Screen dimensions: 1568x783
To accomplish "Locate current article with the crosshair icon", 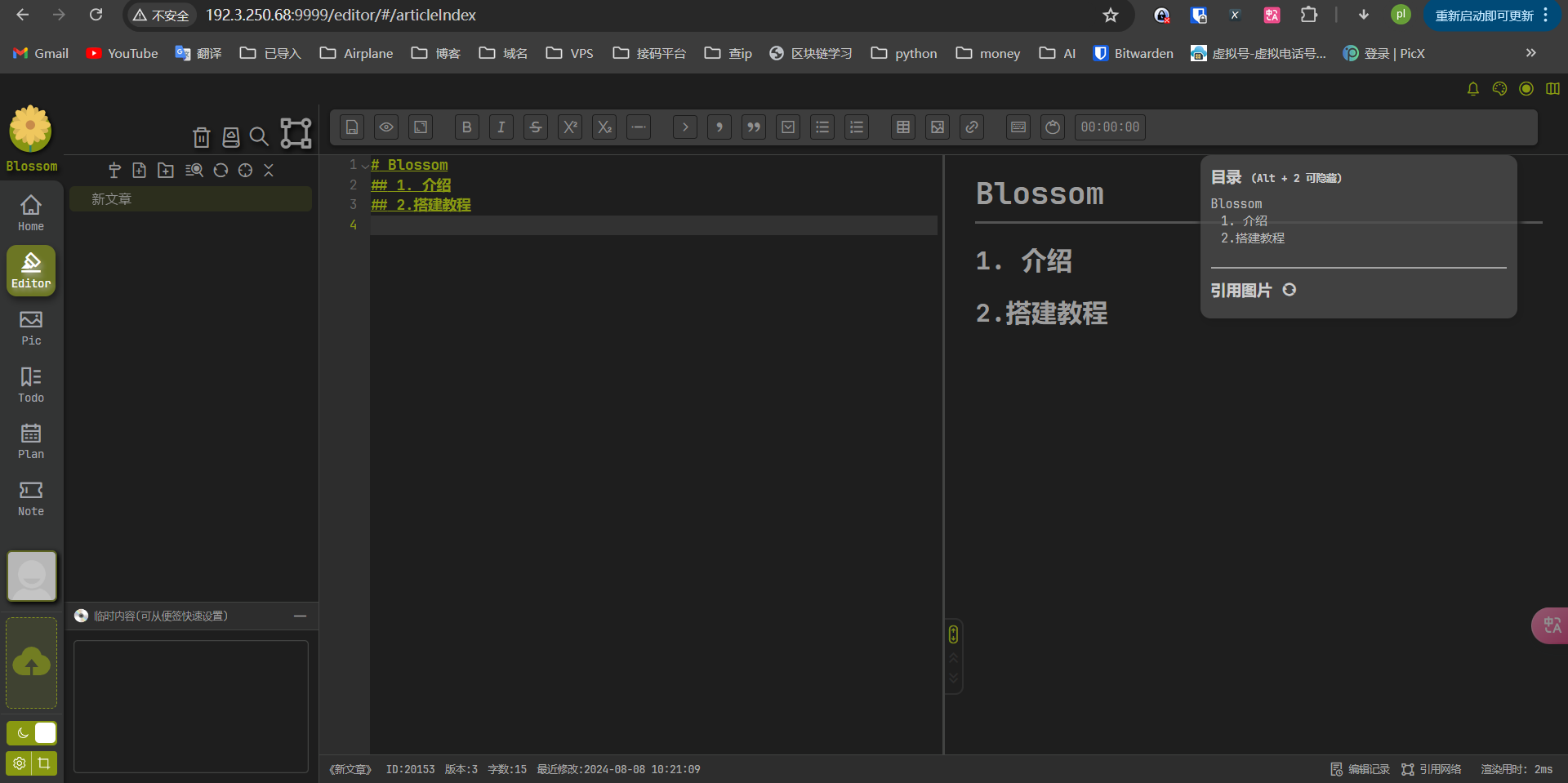I will [245, 170].
